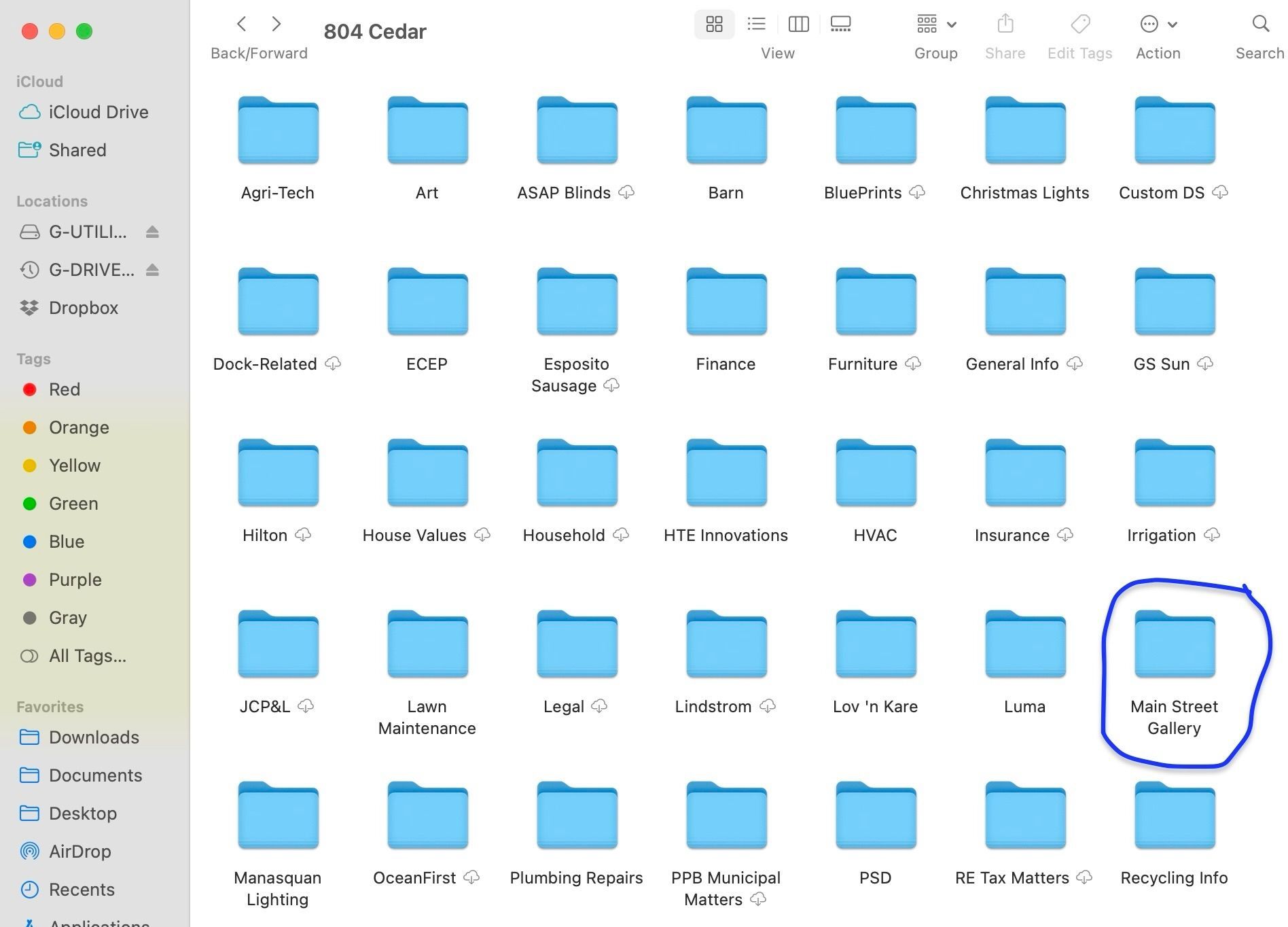Open the circled Main Street Gallery folder
Screen dimensions: 1288x927
1174,644
